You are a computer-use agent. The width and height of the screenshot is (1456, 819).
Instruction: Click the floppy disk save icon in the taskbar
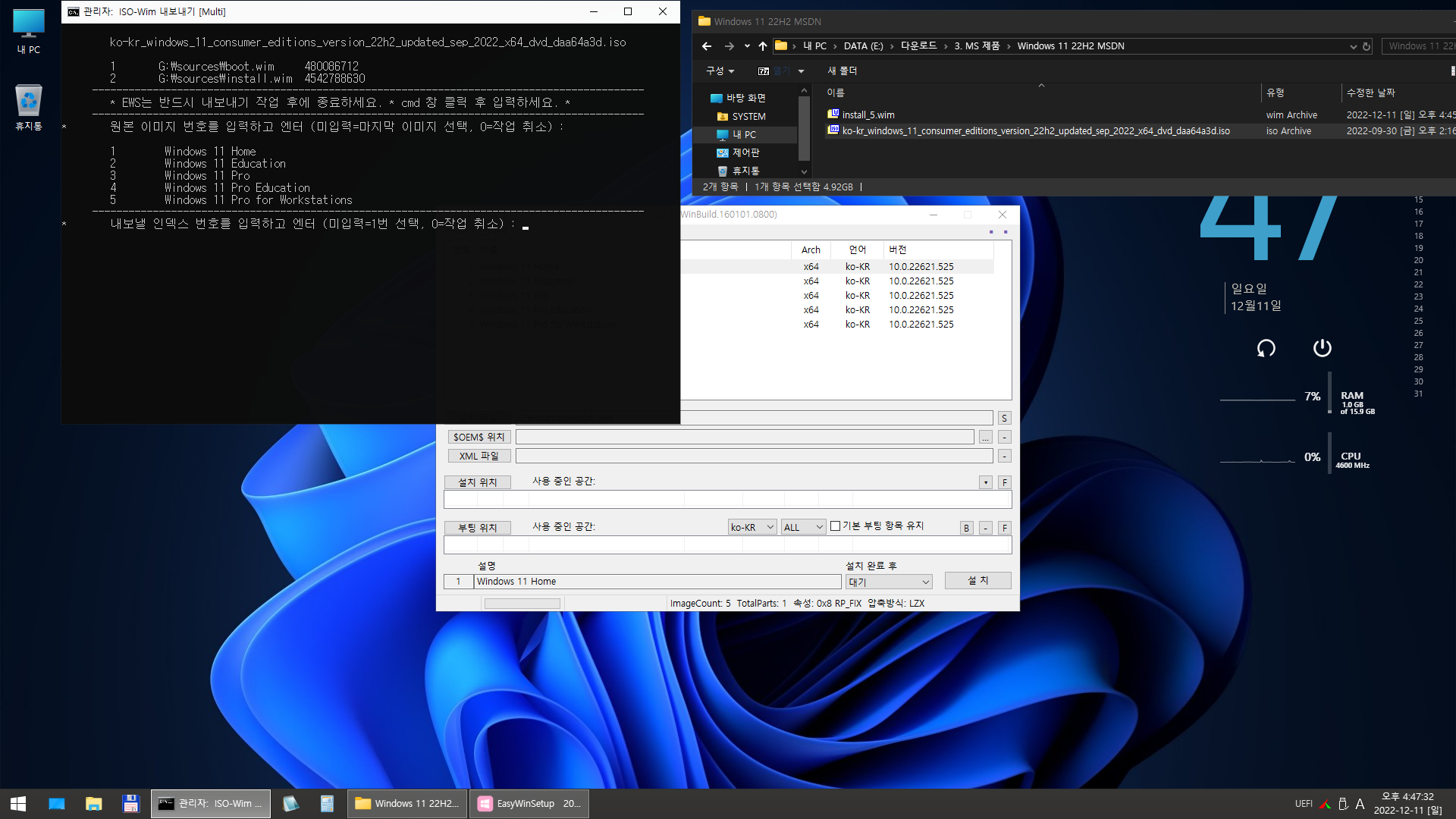click(130, 804)
